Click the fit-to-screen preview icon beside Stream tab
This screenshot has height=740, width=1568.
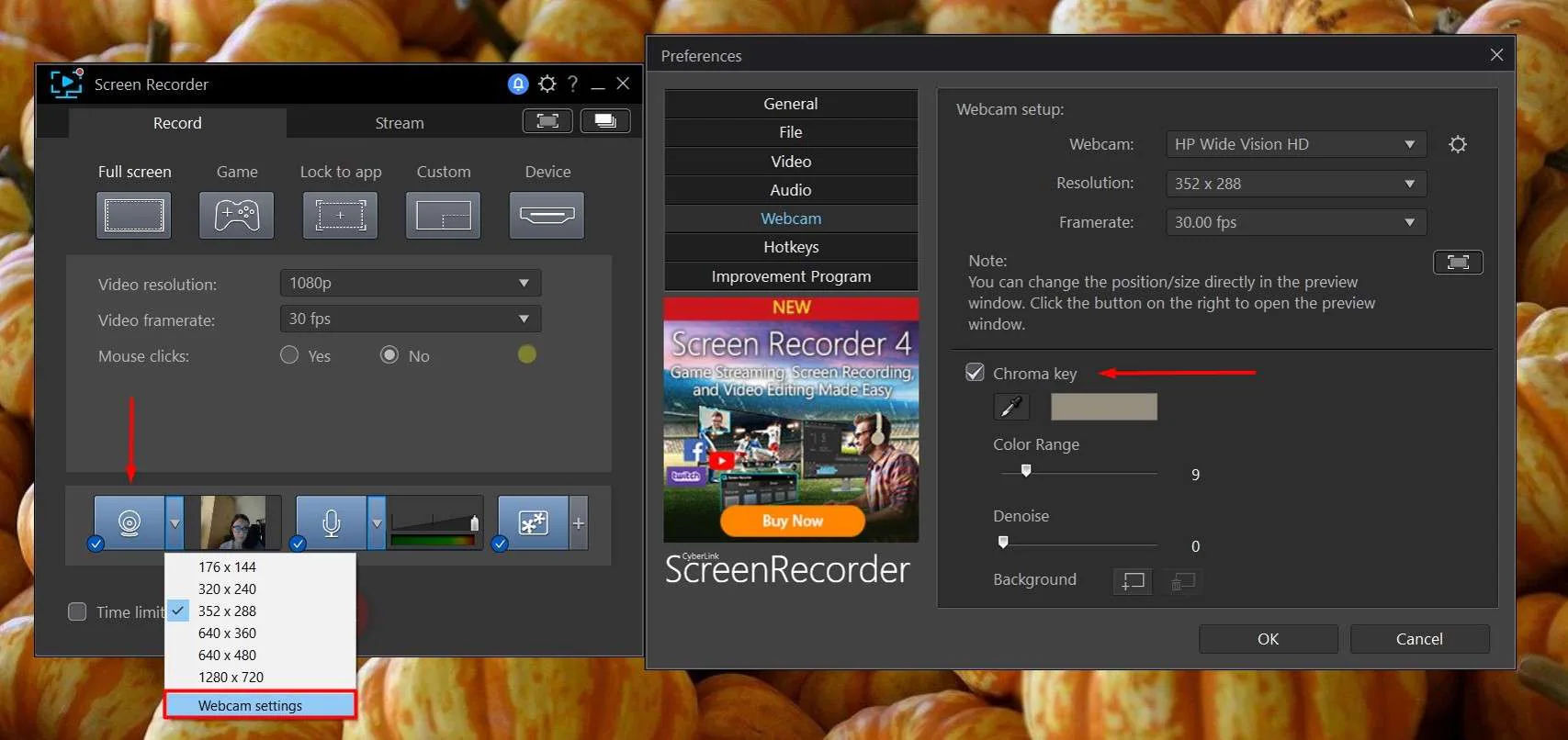tap(547, 121)
